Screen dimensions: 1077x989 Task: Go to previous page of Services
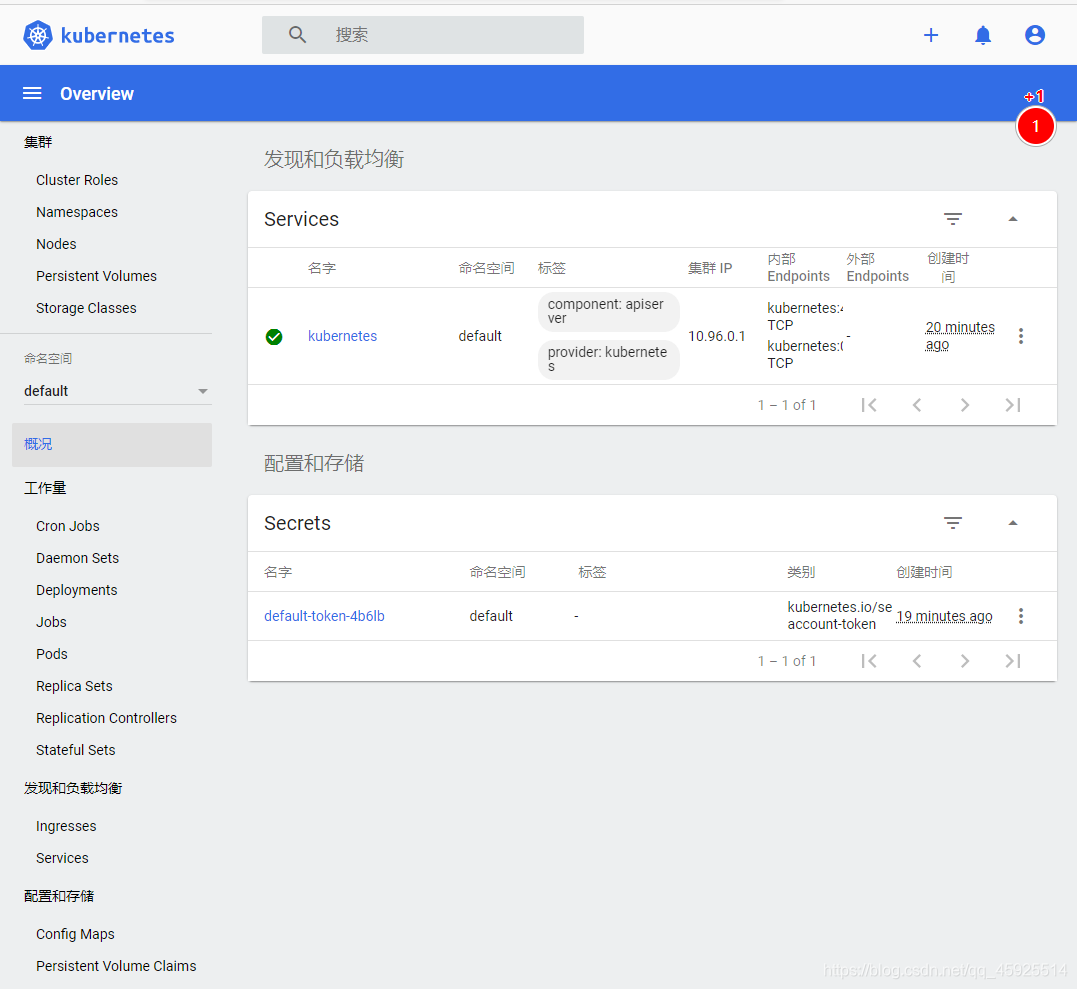click(917, 405)
